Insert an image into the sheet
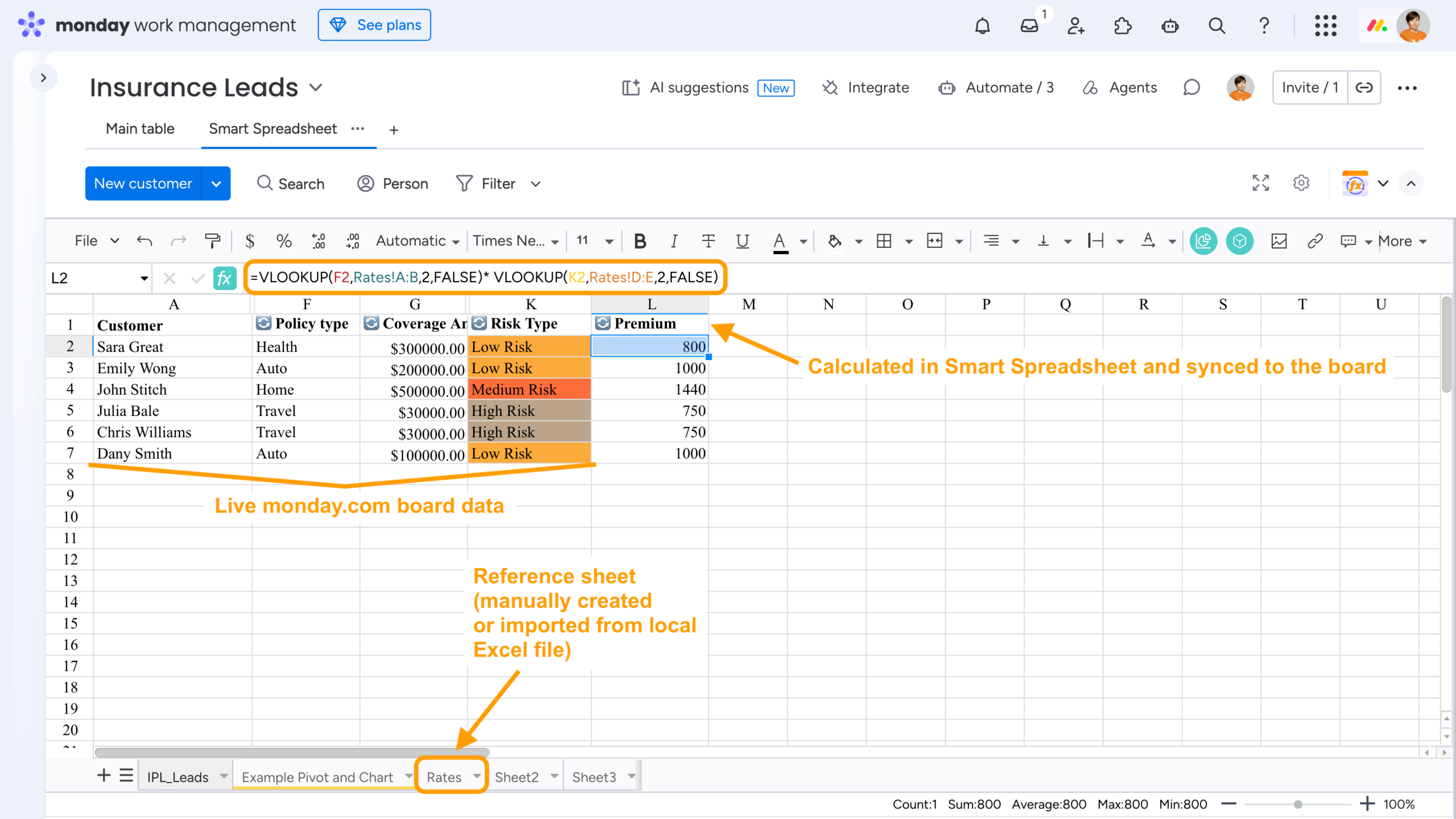The image size is (1456, 819). click(1279, 241)
